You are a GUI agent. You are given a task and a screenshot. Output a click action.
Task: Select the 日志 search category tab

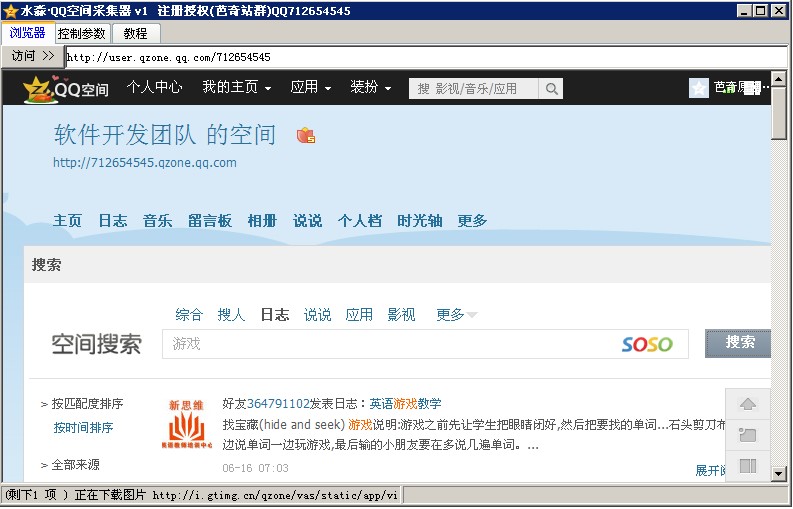(275, 315)
